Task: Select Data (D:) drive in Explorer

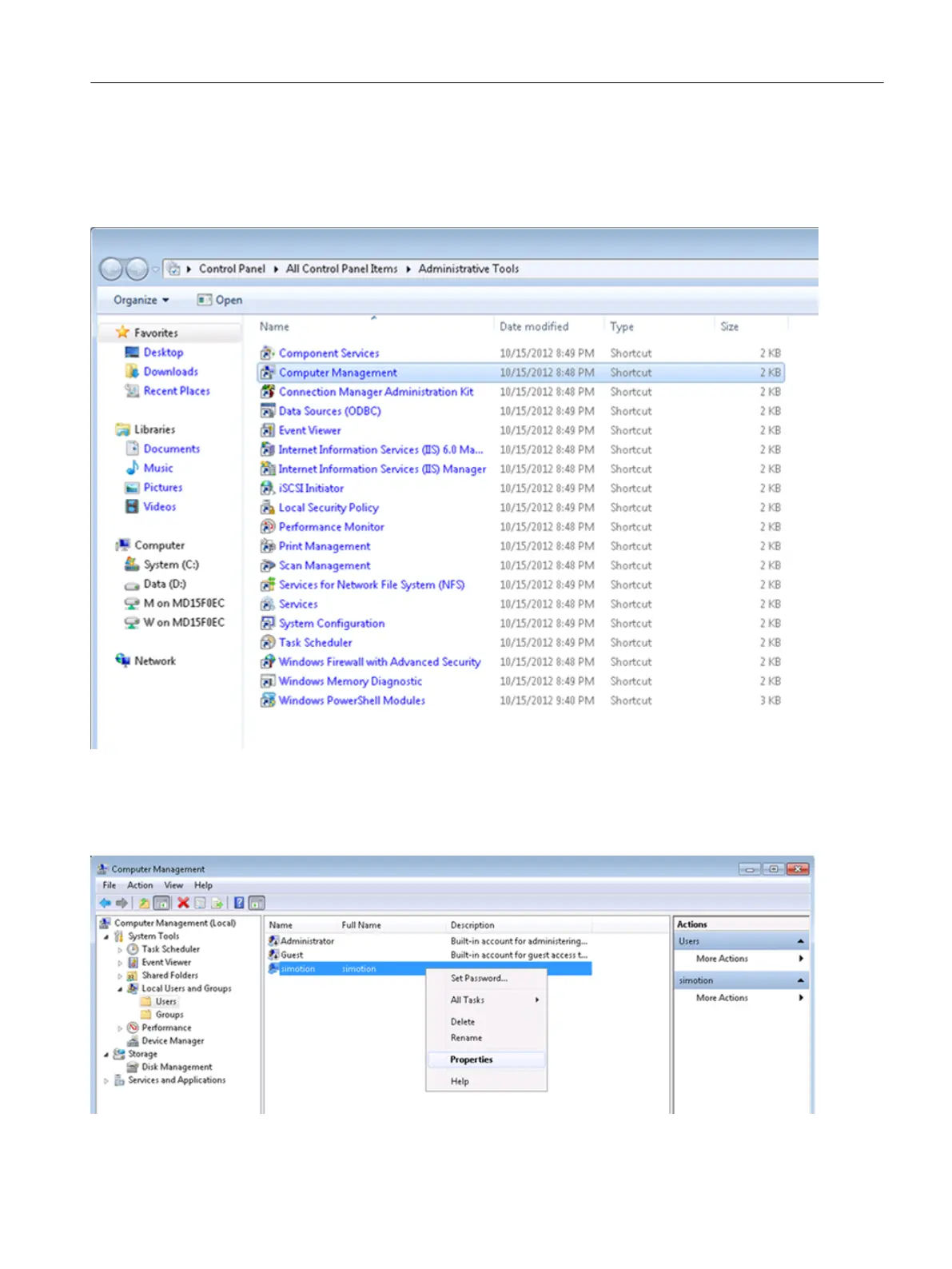Action: coord(165,584)
